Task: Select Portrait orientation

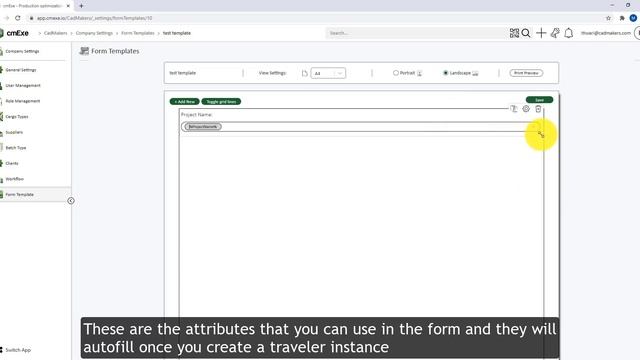Action: point(396,73)
